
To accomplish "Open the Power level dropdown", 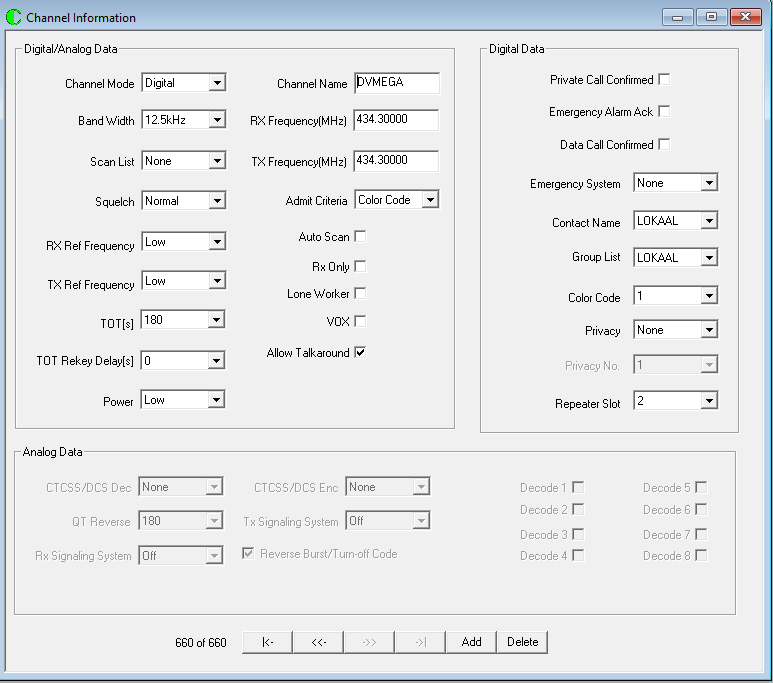I will (217, 401).
